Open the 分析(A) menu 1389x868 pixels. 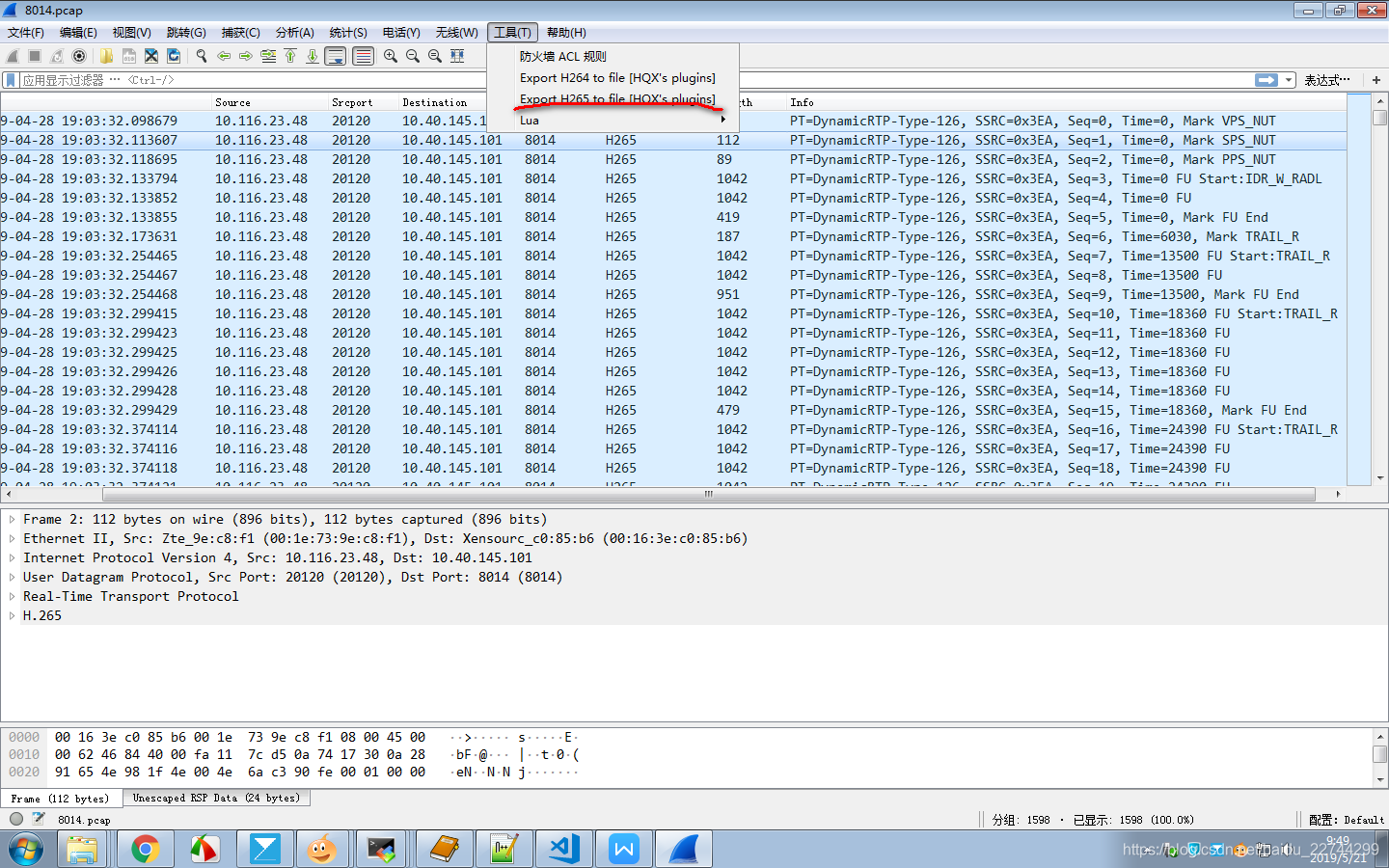tap(294, 33)
